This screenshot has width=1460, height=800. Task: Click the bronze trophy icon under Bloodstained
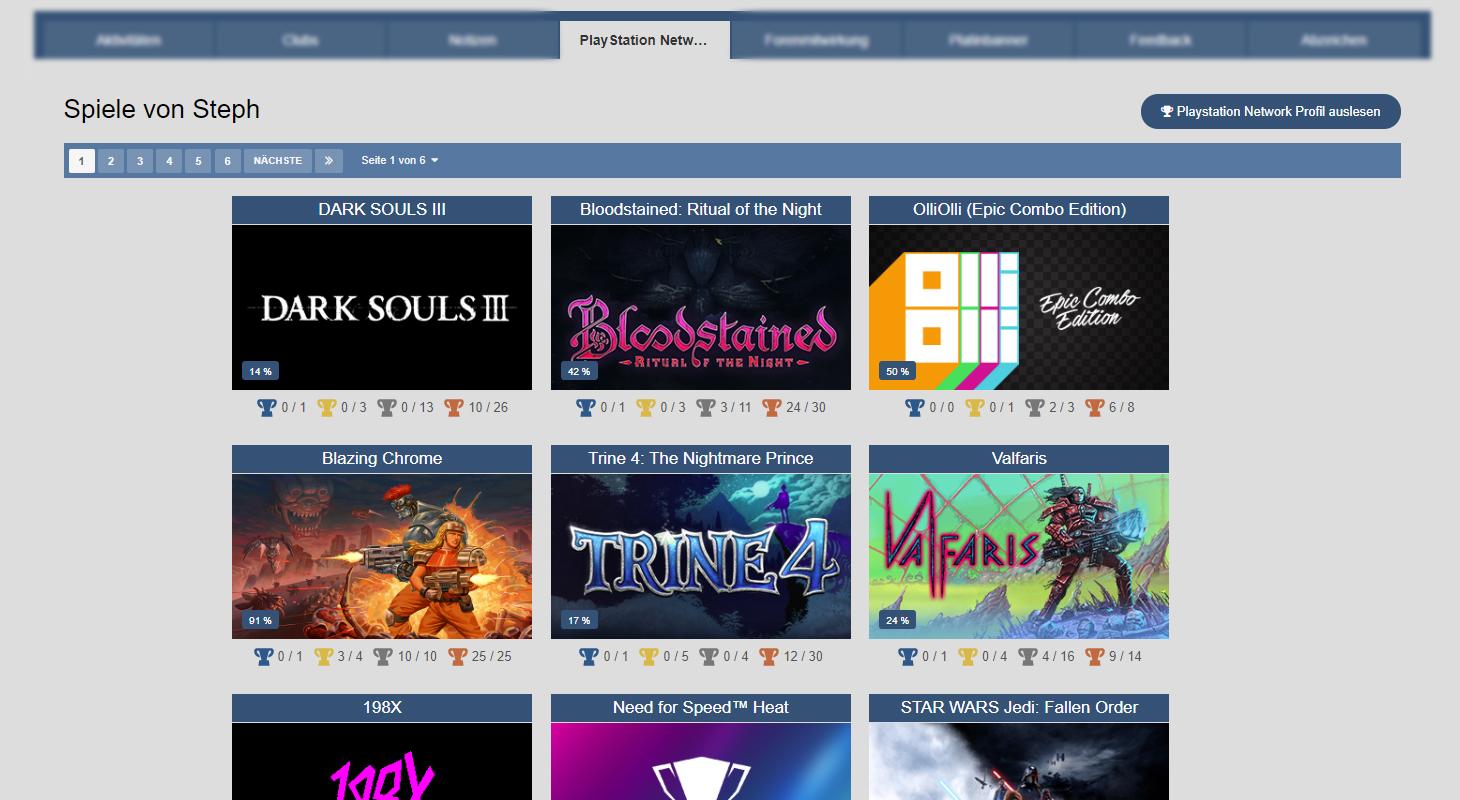[770, 407]
